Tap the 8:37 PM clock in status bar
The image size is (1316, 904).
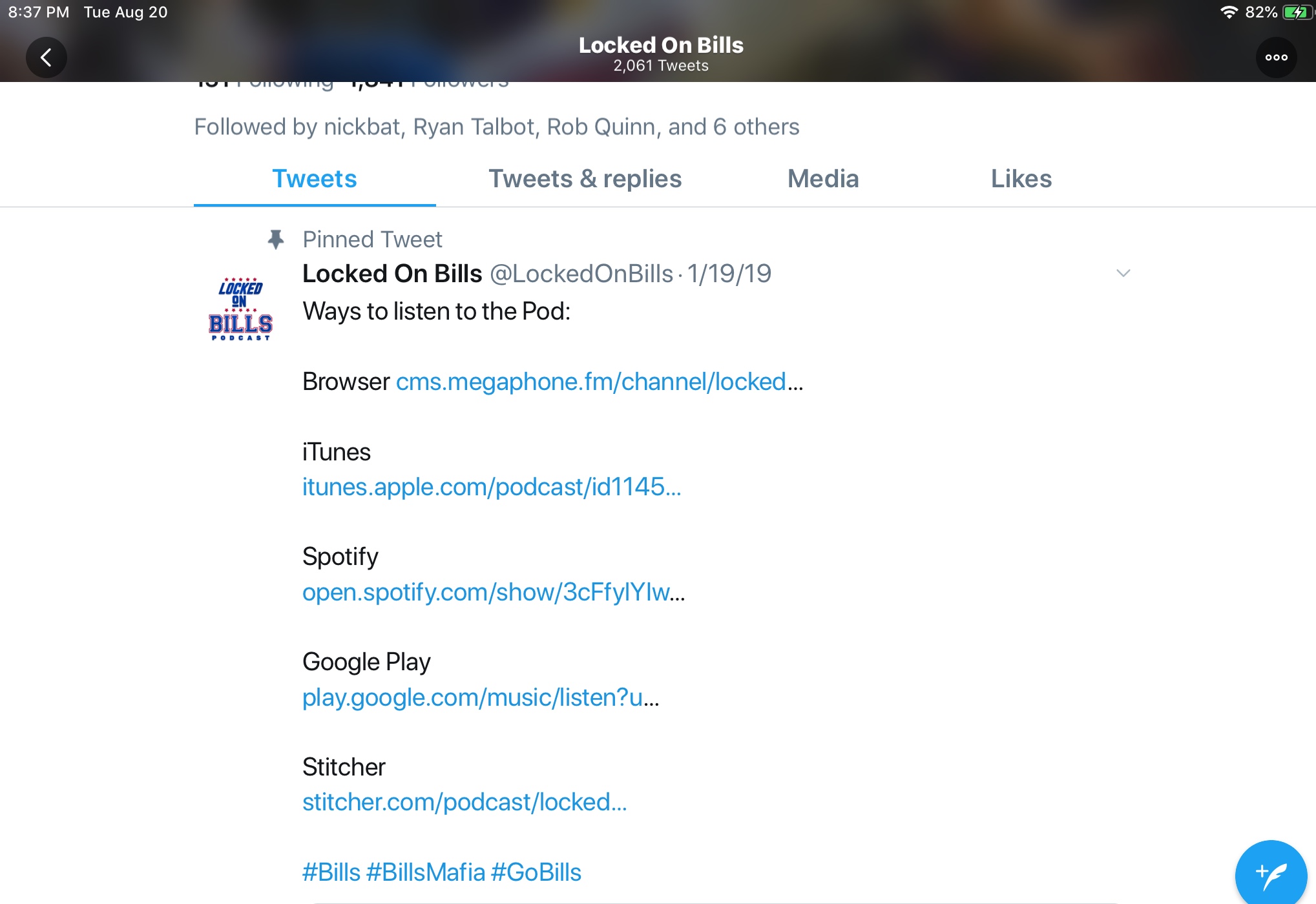pyautogui.click(x=38, y=12)
